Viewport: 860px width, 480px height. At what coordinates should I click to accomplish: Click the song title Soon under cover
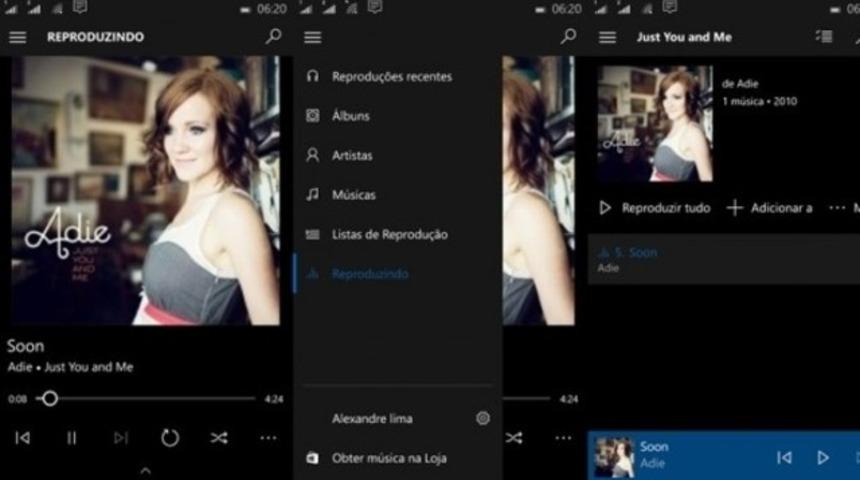coord(25,346)
